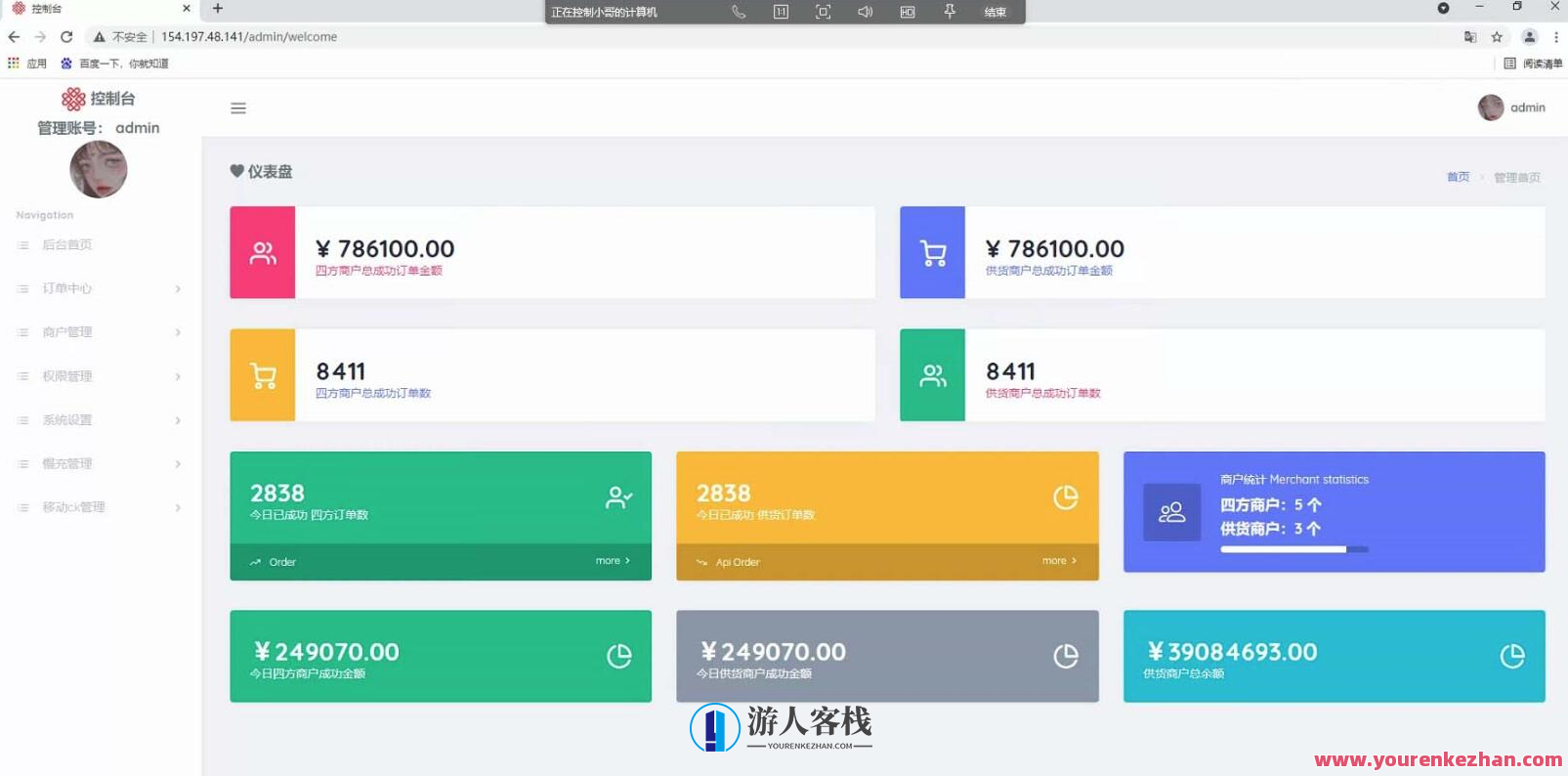Expand the 商户管理 sidebar chevron
Viewport: 1568px width, 776px height.
tap(178, 332)
